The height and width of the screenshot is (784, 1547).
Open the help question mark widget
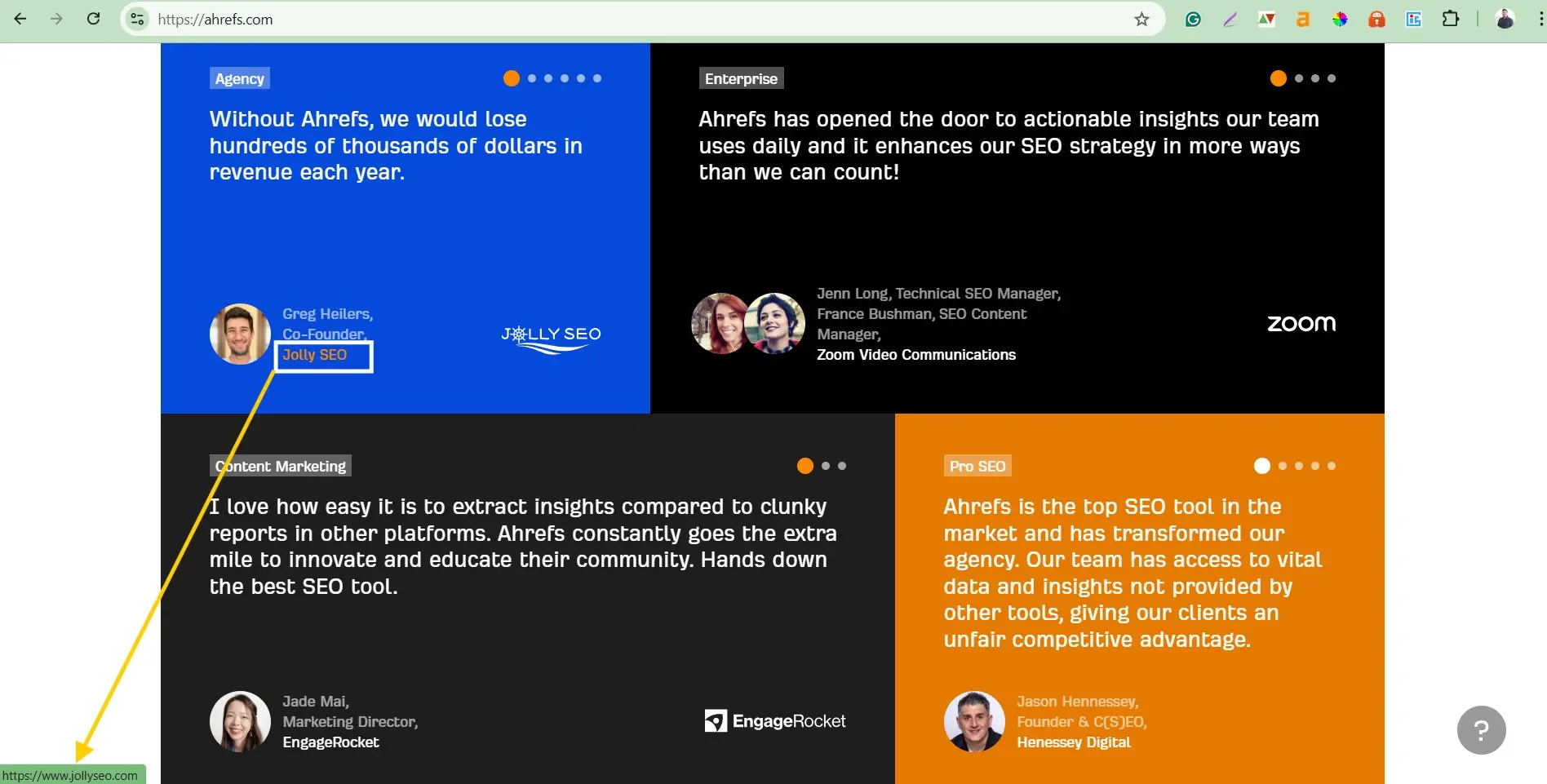(x=1481, y=730)
